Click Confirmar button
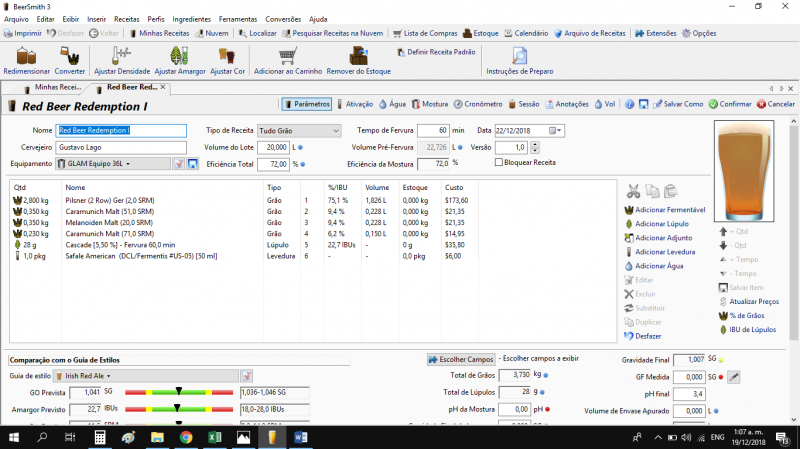This screenshot has width=800, height=449. (x=730, y=104)
